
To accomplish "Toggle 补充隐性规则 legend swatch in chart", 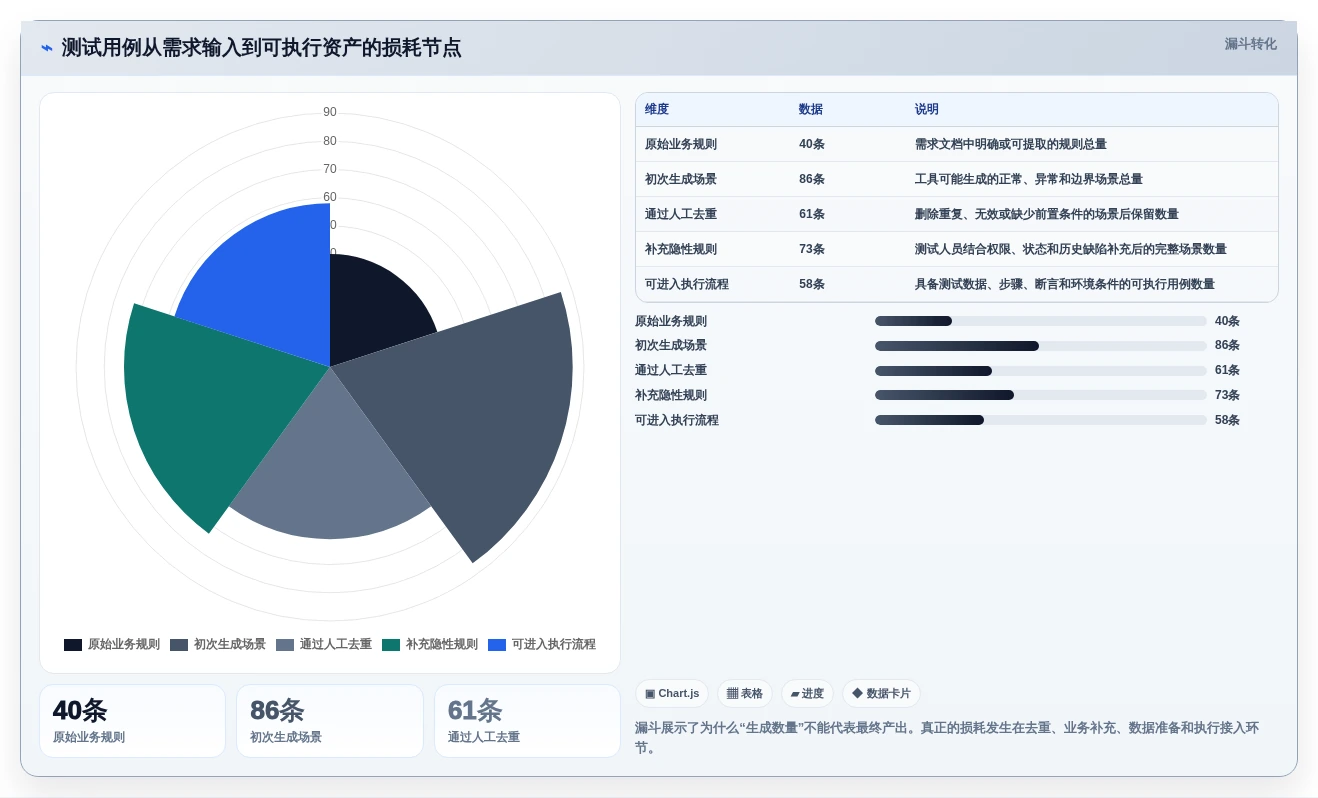I will (x=391, y=645).
